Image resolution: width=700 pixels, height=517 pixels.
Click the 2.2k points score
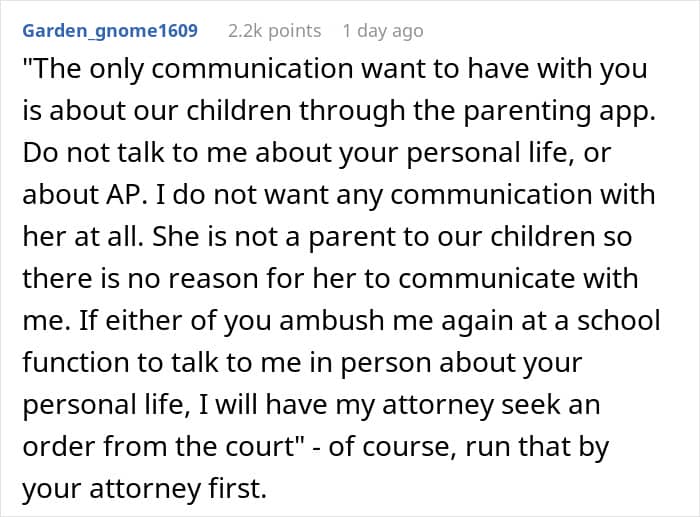coord(273,30)
